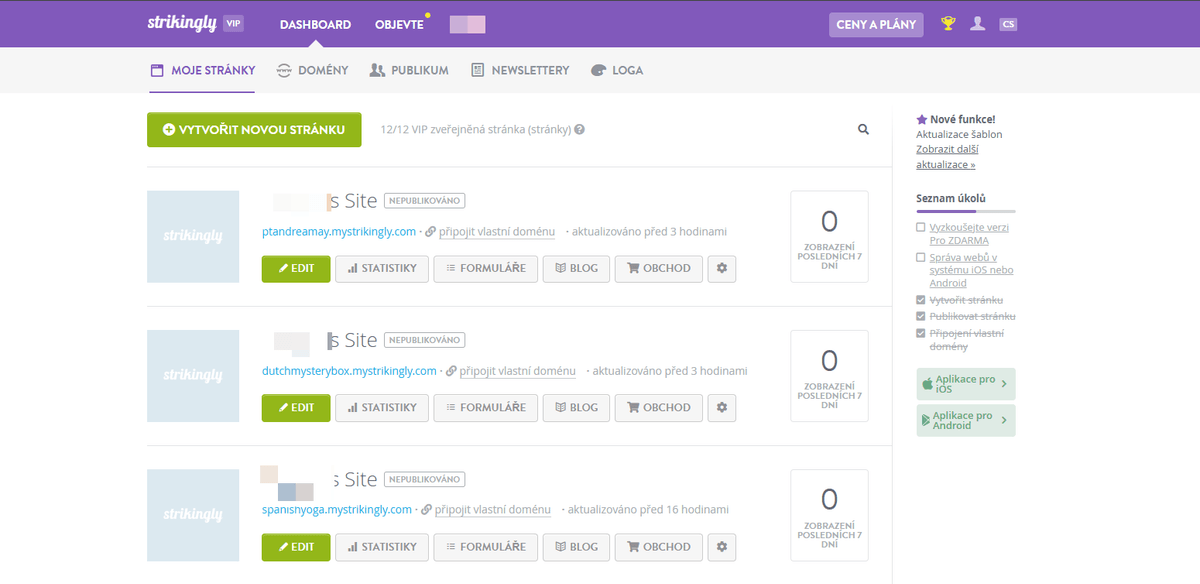Click the VIP badge beside logo
This screenshot has height=584, width=1200.
click(x=233, y=23)
